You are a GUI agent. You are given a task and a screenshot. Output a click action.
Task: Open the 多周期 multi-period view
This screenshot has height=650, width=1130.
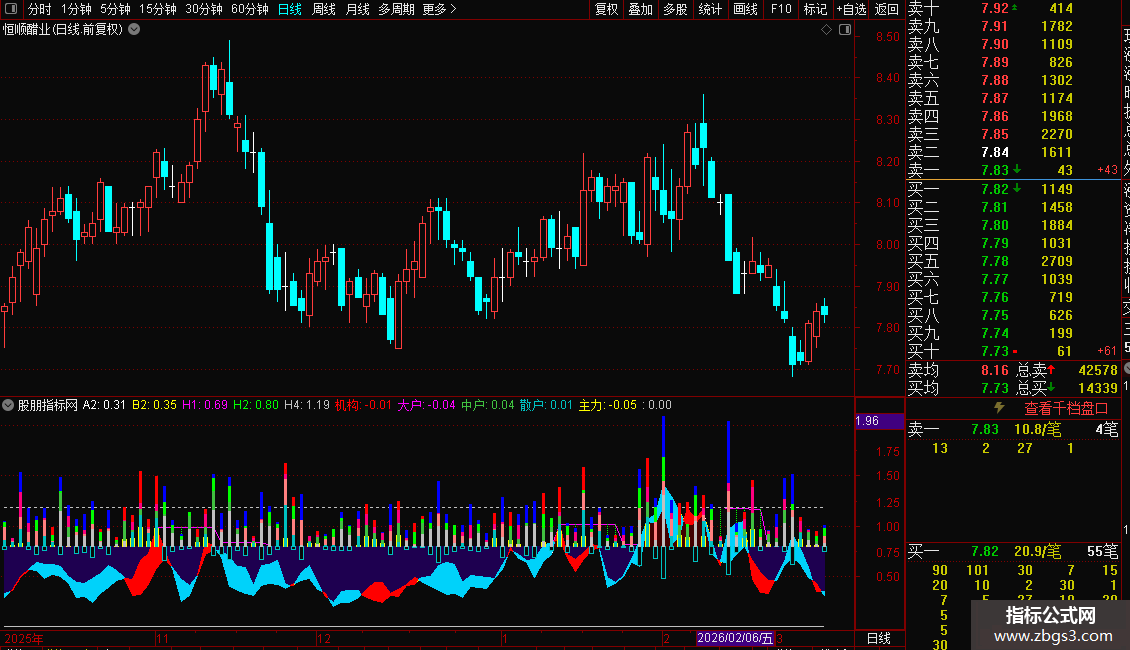pos(396,9)
